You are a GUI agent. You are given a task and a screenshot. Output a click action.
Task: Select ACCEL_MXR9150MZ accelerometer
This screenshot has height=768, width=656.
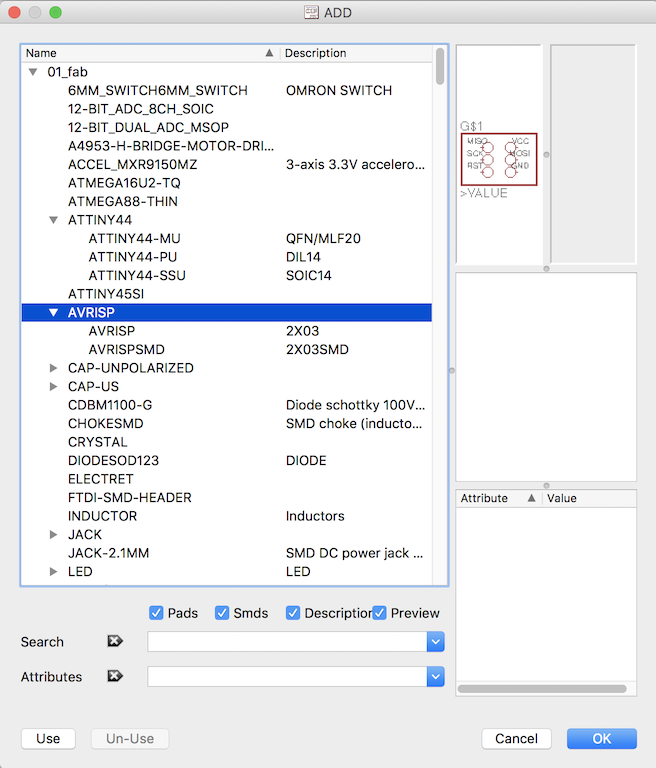point(226,165)
